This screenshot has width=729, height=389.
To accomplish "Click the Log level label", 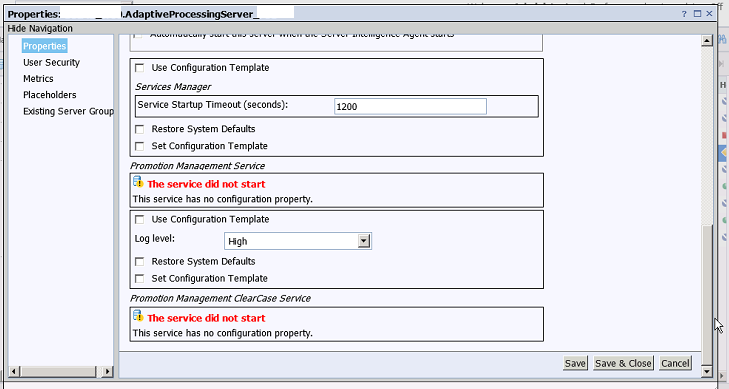I will (x=154, y=238).
